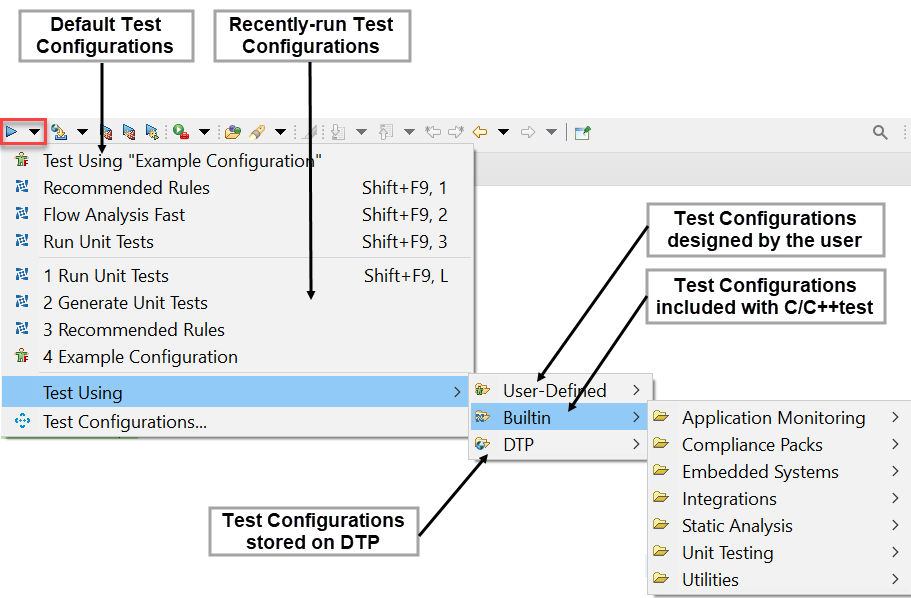
Task: Open dropdown beside flashlight search icon
Action: click(281, 133)
